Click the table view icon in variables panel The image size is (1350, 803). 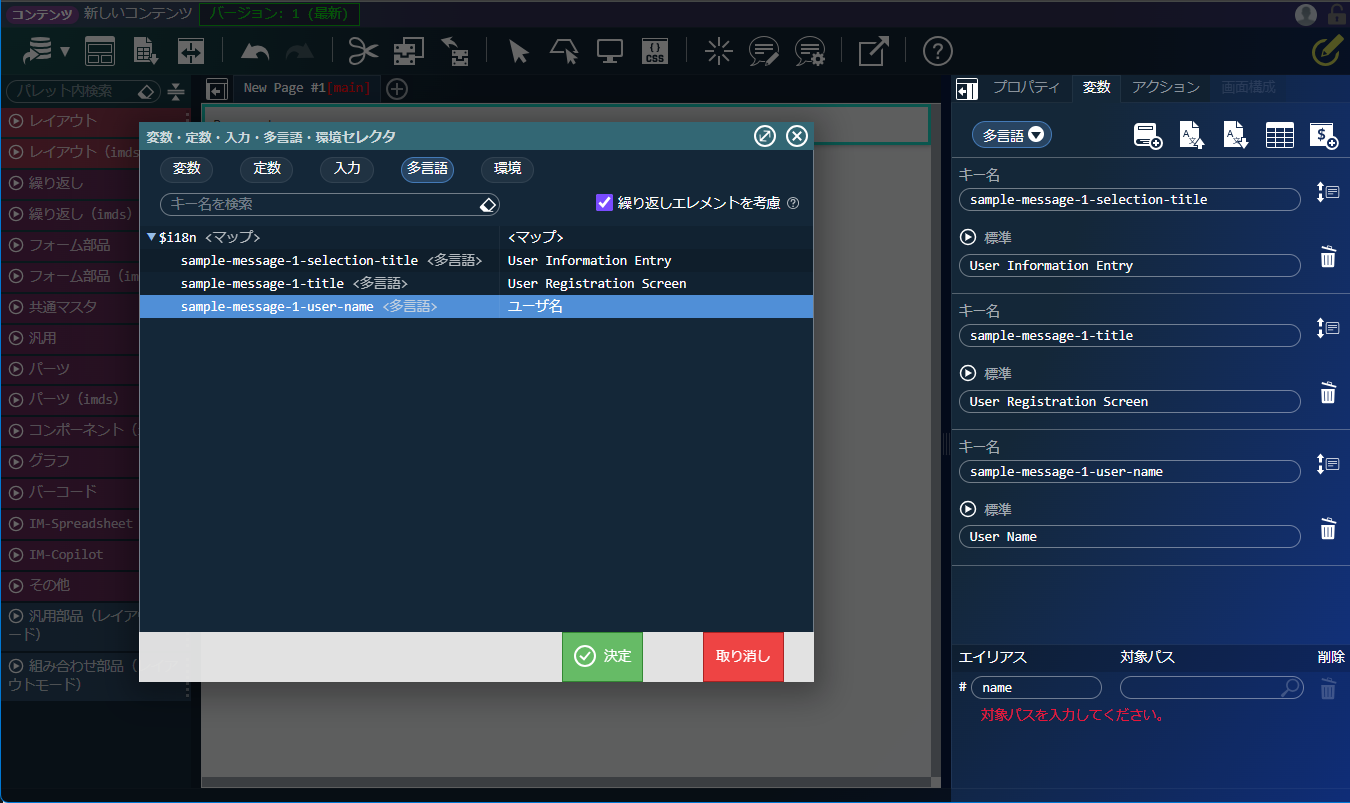click(x=1279, y=136)
